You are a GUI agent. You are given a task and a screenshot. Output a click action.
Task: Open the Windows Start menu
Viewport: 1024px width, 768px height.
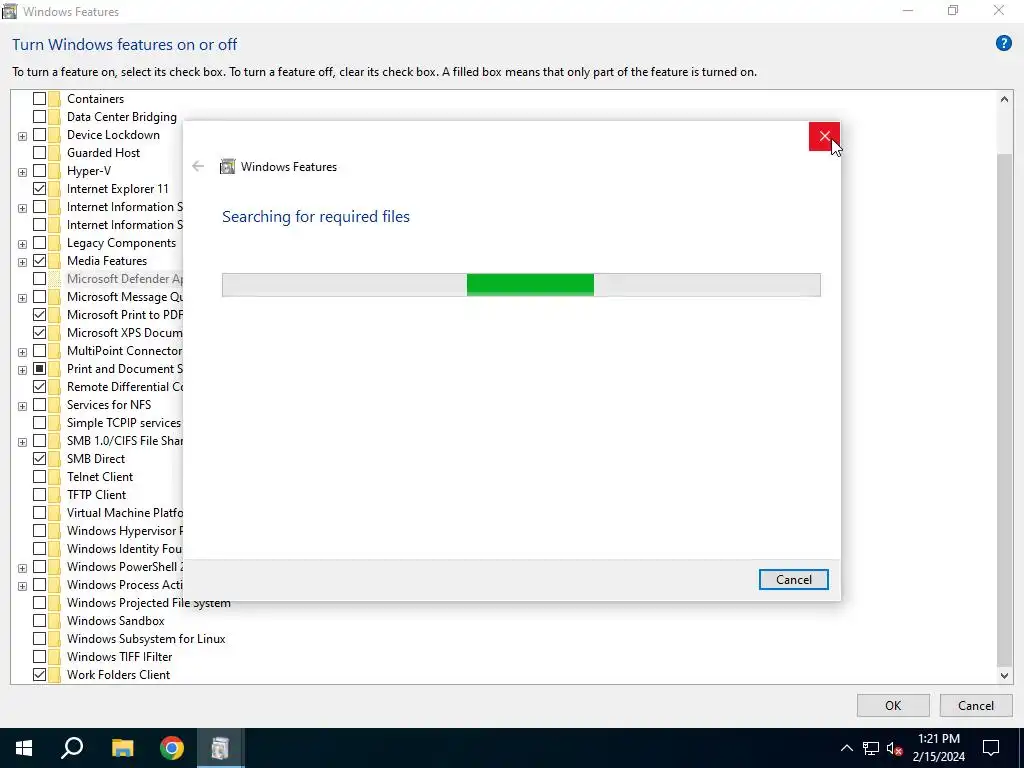(x=24, y=748)
